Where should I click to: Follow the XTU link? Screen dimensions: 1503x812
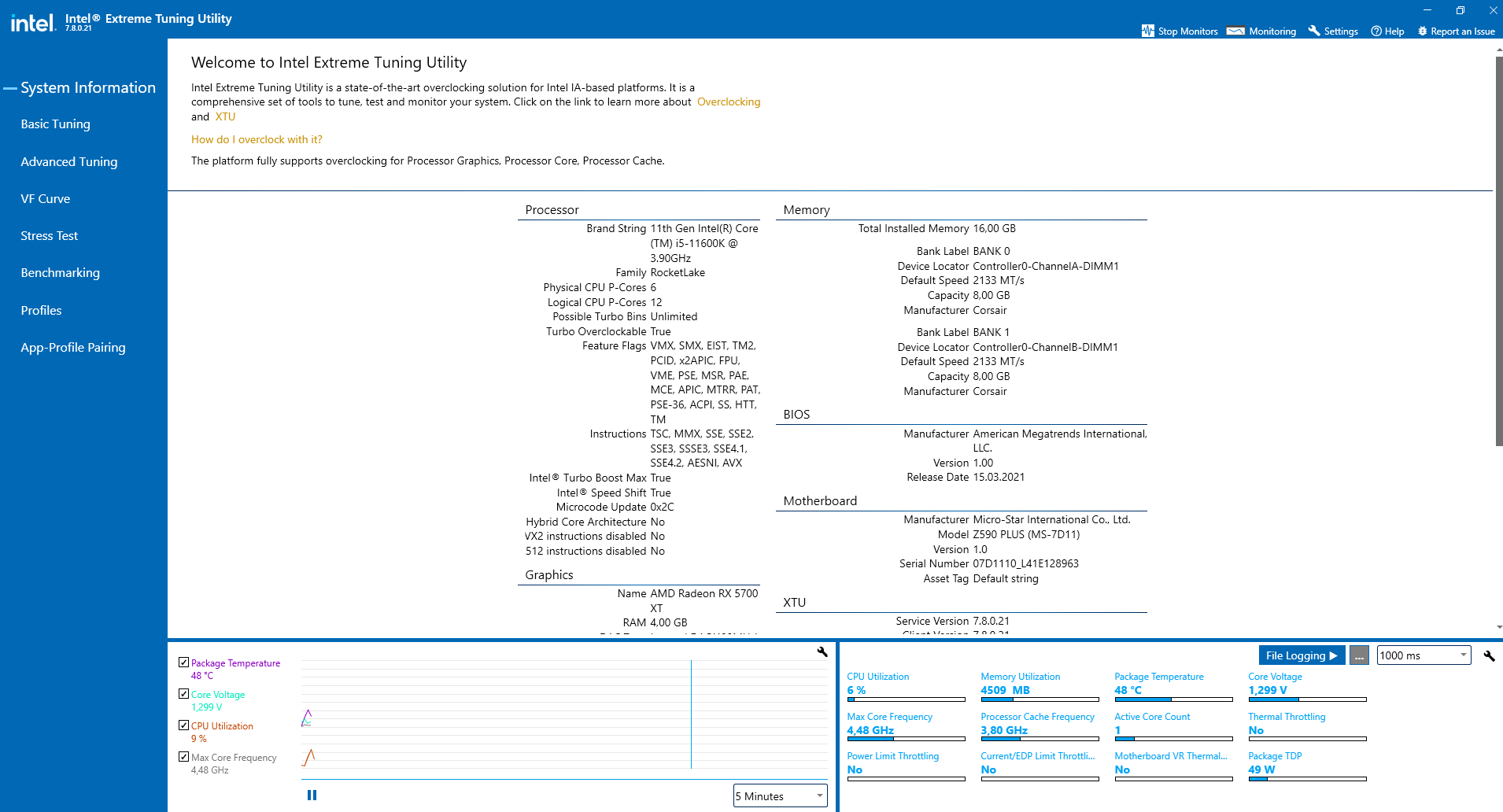[x=225, y=116]
